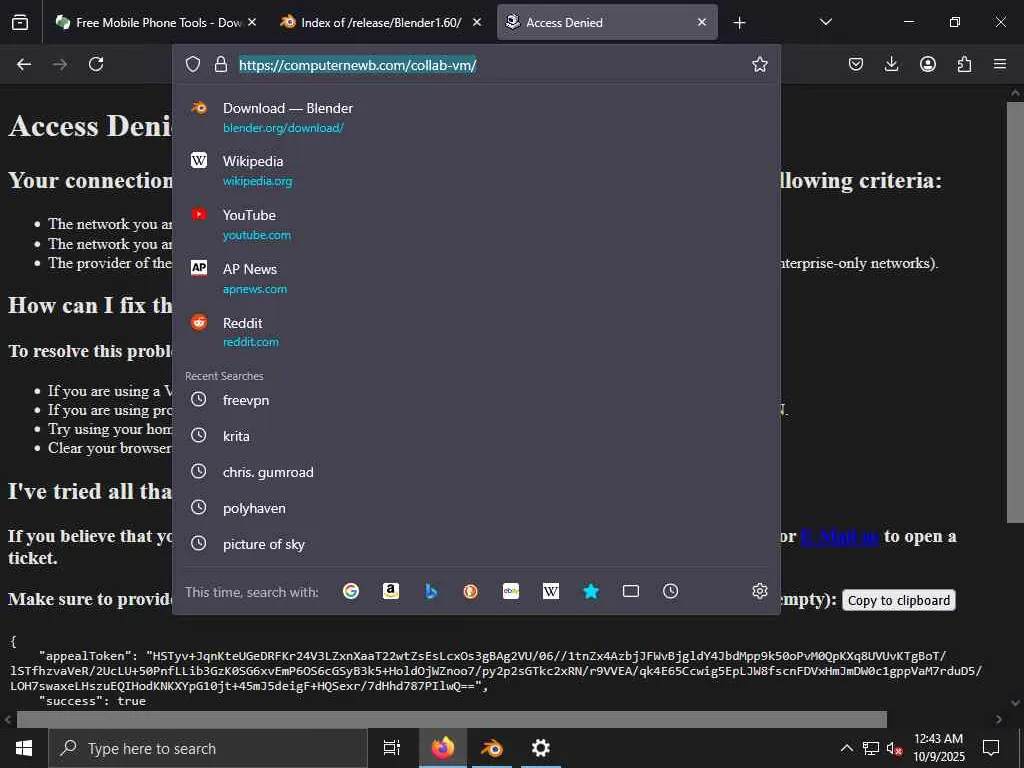Search this time with Google

pyautogui.click(x=351, y=592)
